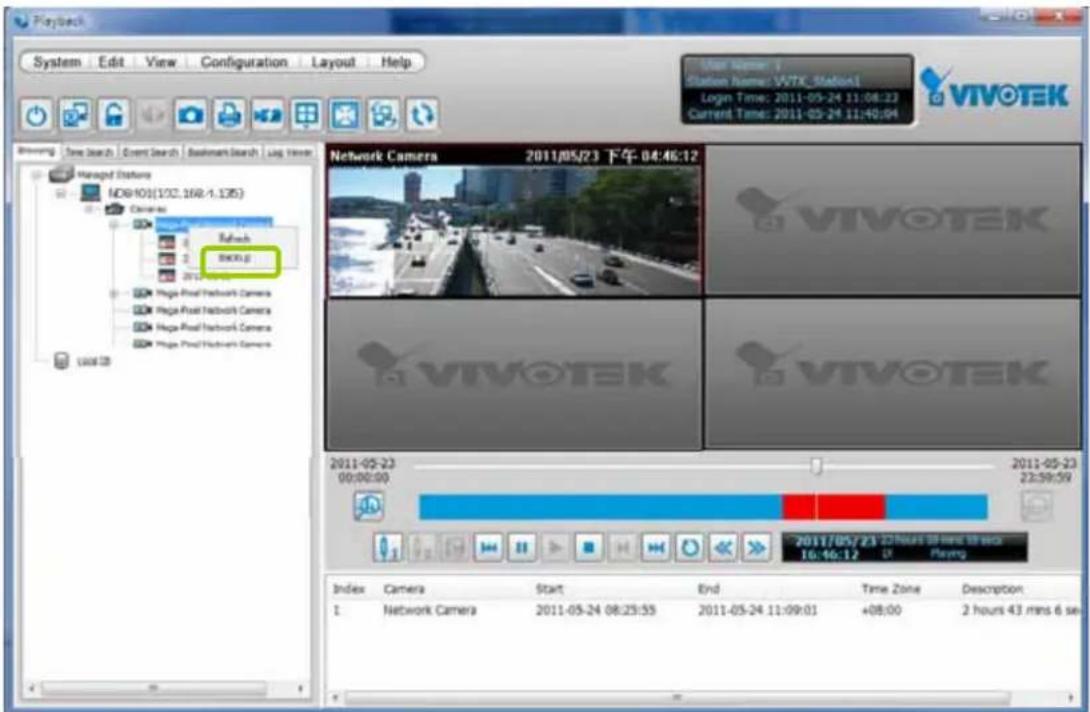Select the Cameras folder in tree
This screenshot has width=1090, height=712.
(x=147, y=209)
